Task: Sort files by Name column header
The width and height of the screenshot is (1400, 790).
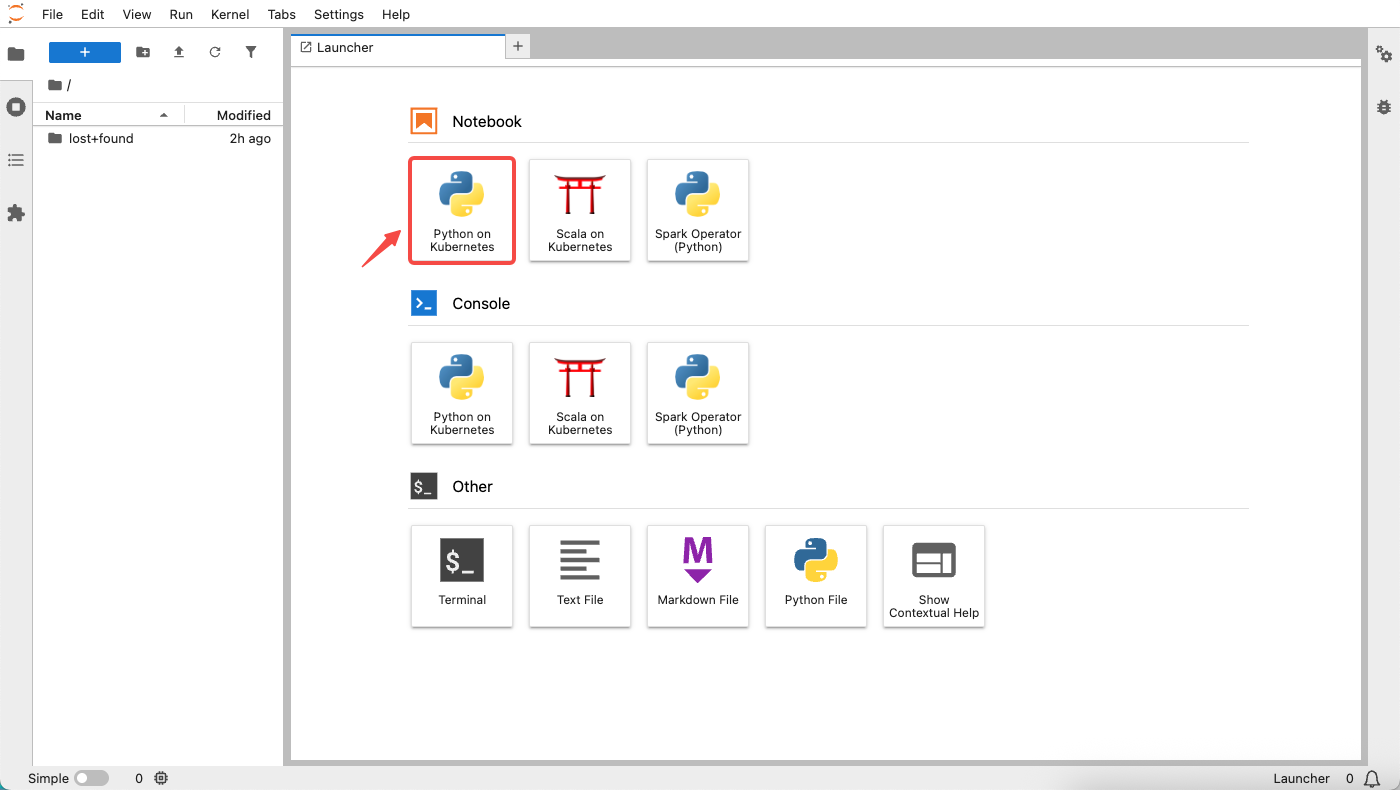Action: point(63,115)
